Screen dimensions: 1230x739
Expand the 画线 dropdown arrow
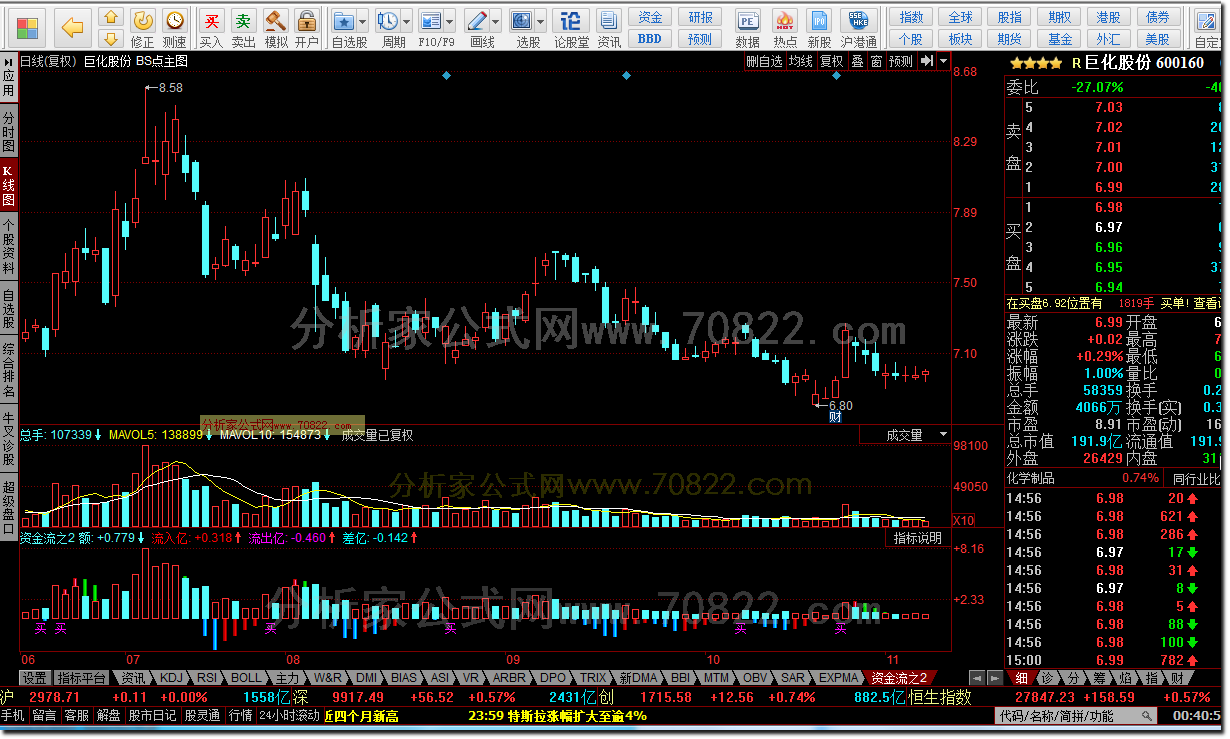coord(497,22)
